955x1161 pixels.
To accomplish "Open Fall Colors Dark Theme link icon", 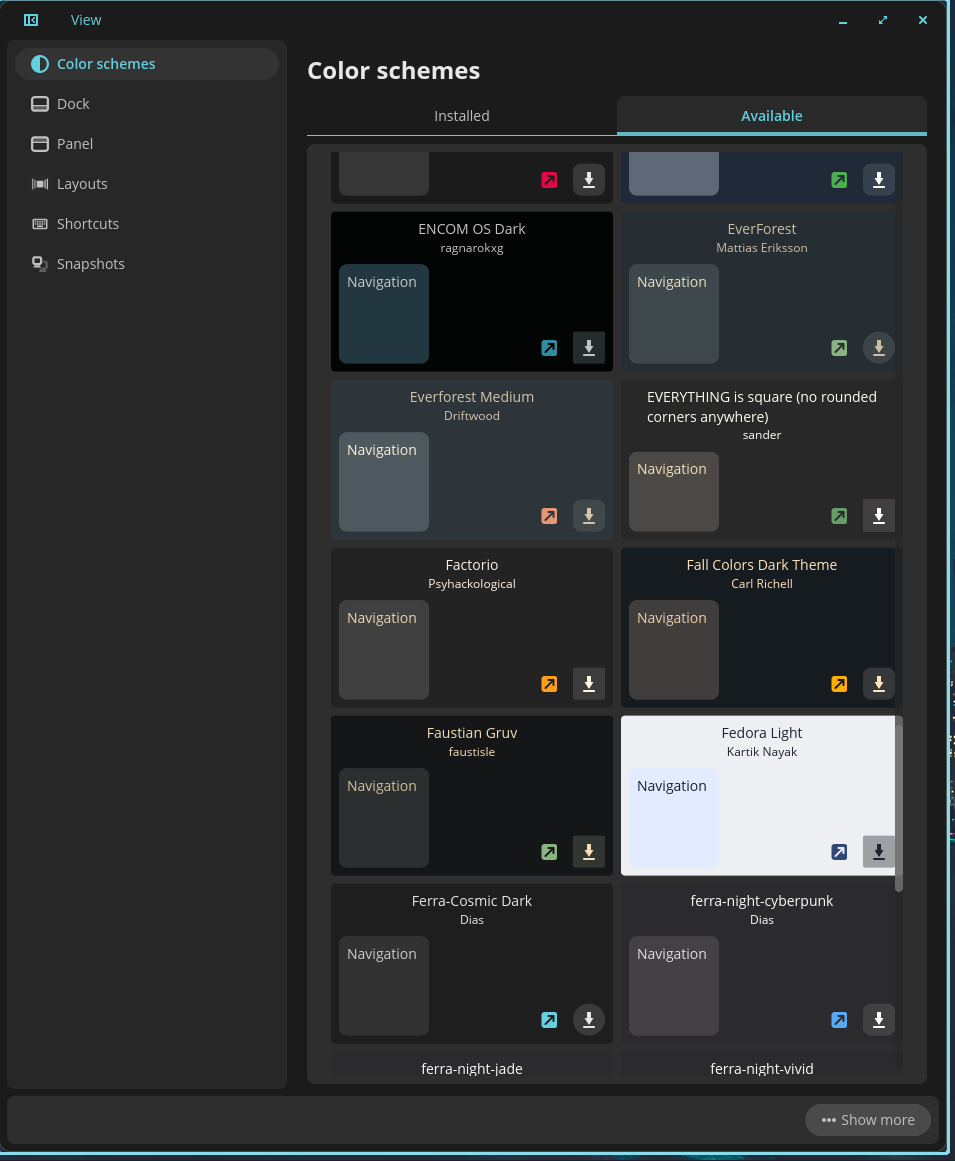I will point(839,684).
